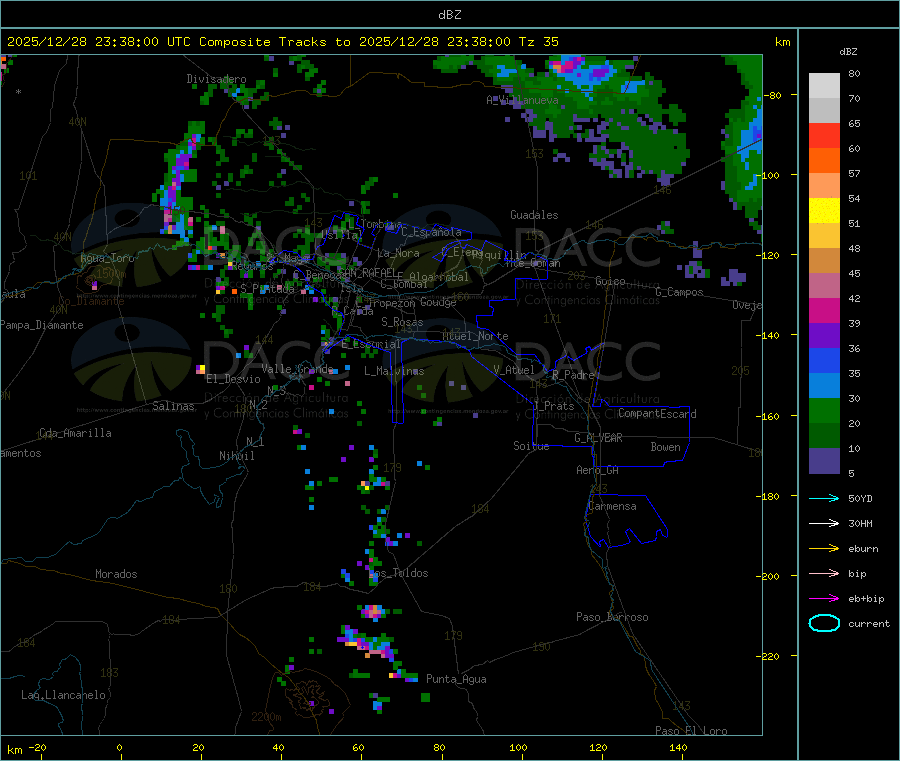Click the 'Divisadero' map label
Viewport: 900px width, 761px height.
click(x=216, y=79)
